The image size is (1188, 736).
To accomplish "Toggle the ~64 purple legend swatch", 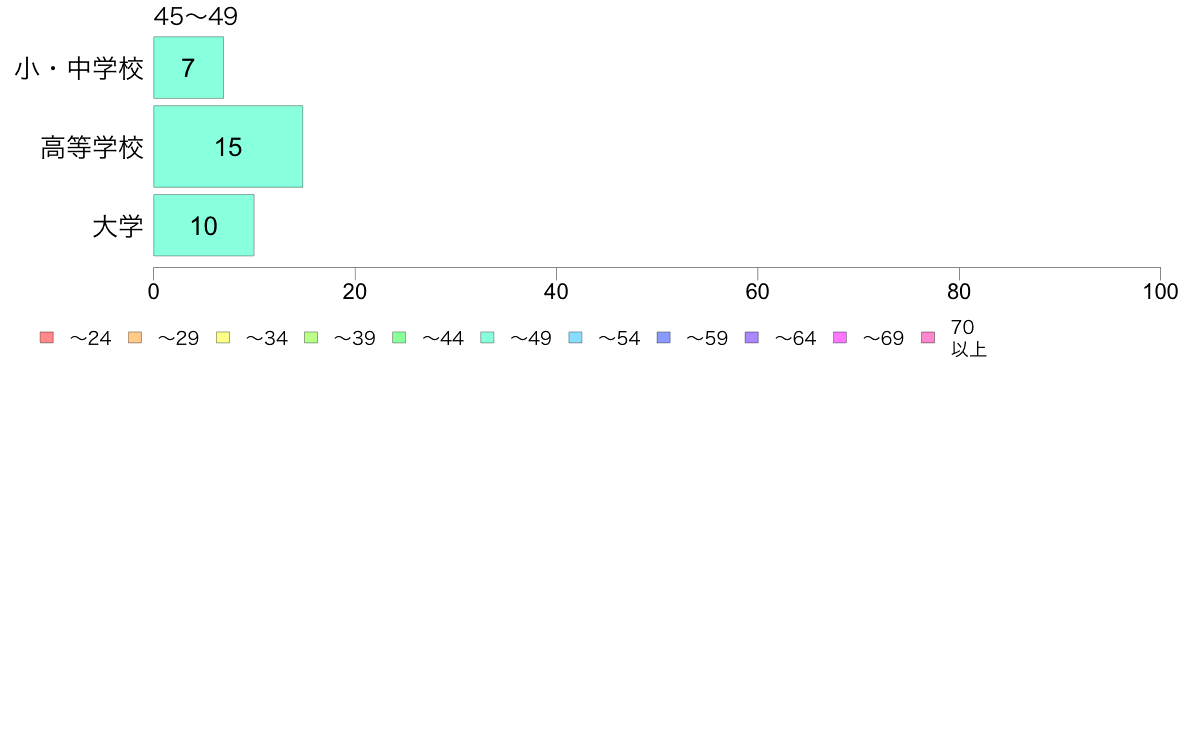I will pos(752,338).
